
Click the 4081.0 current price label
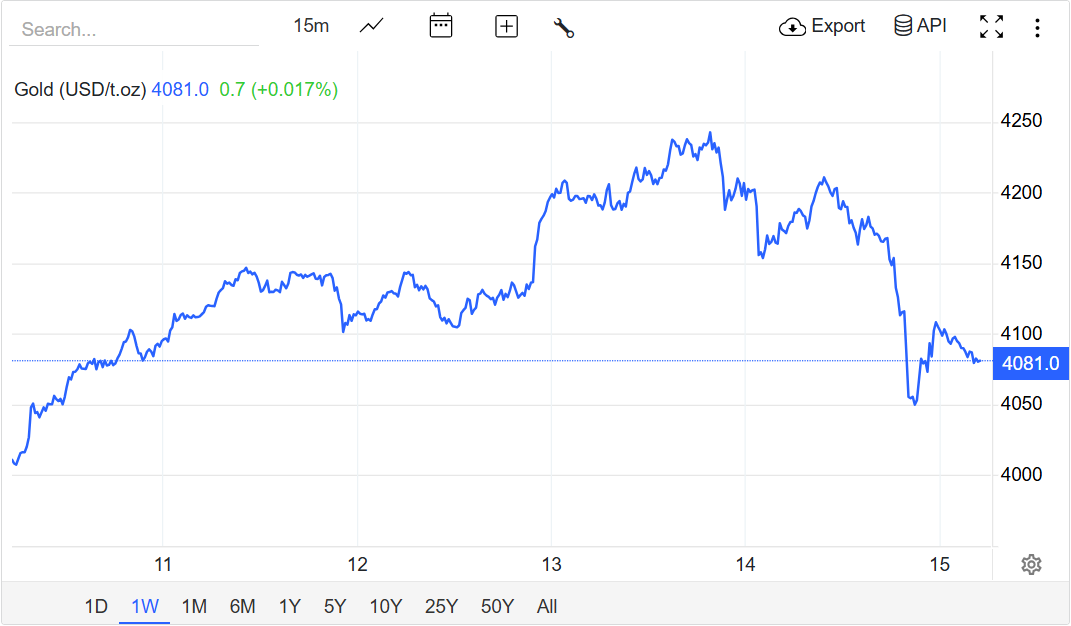[1030, 363]
